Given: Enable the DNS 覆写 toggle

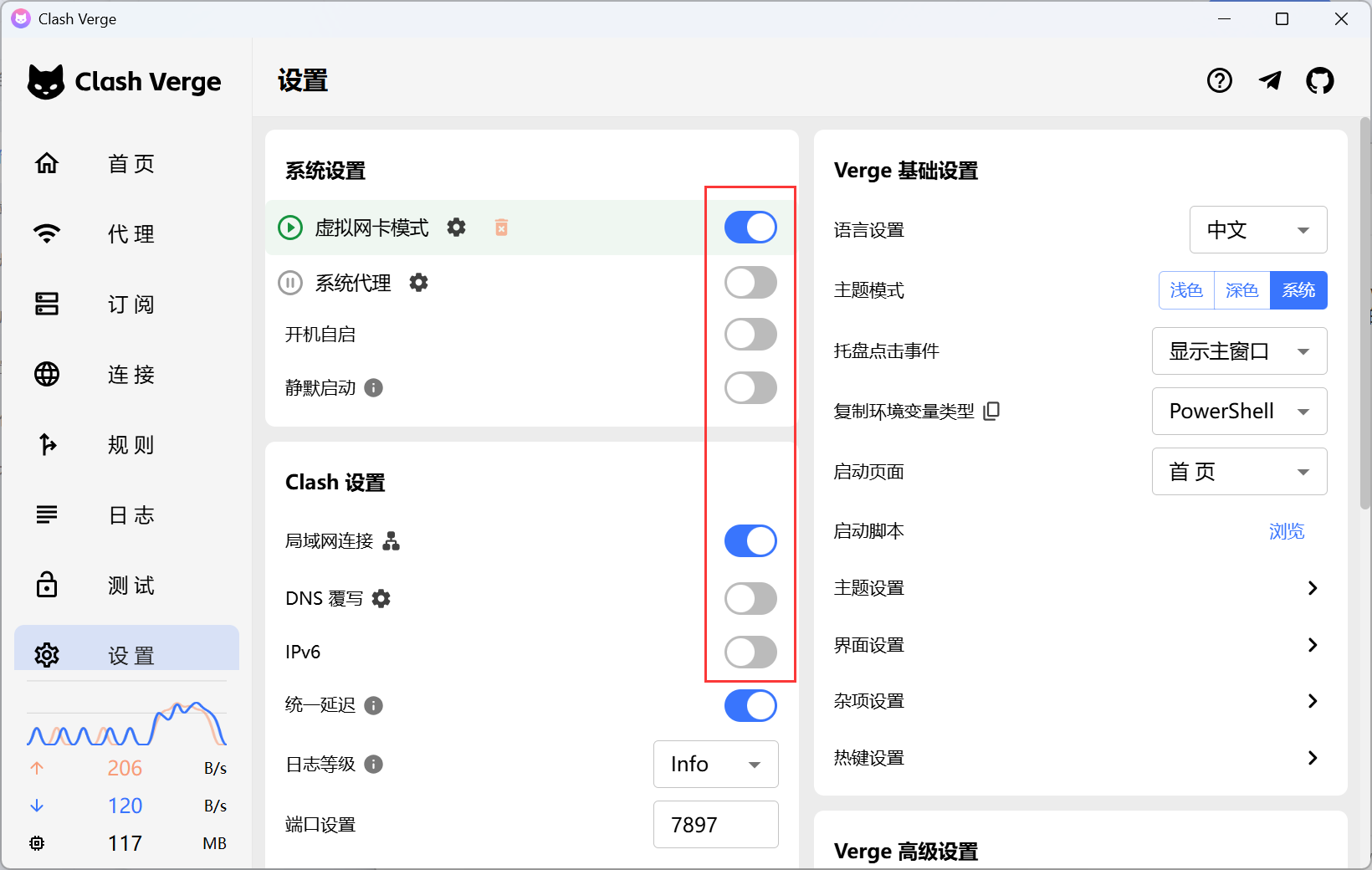Looking at the screenshot, I should click(x=750, y=599).
